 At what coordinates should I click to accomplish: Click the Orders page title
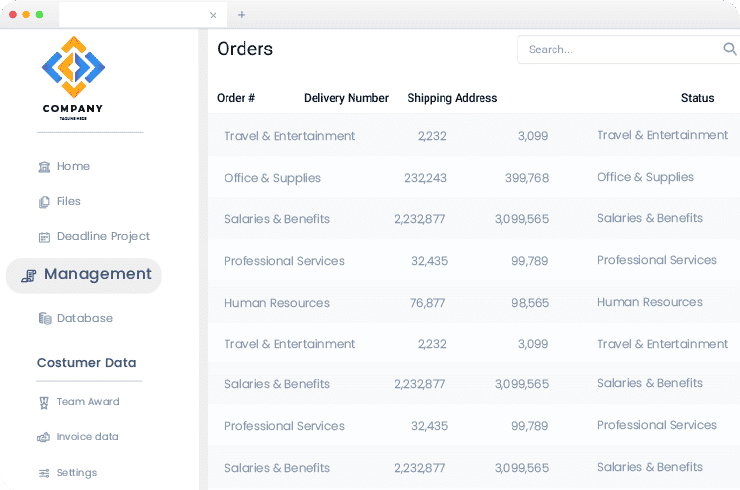tap(245, 49)
